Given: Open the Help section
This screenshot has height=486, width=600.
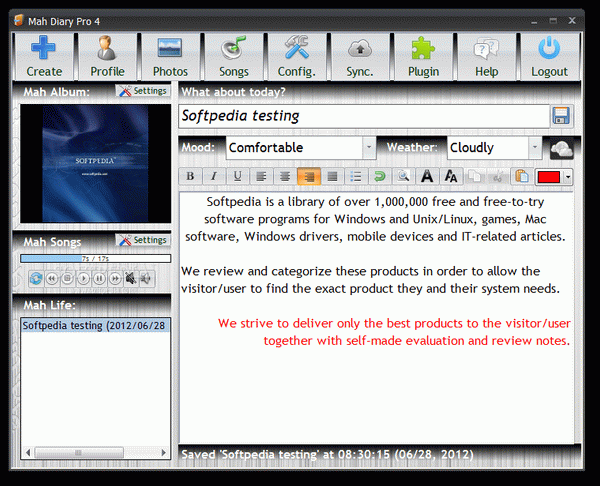Looking at the screenshot, I should (x=486, y=56).
